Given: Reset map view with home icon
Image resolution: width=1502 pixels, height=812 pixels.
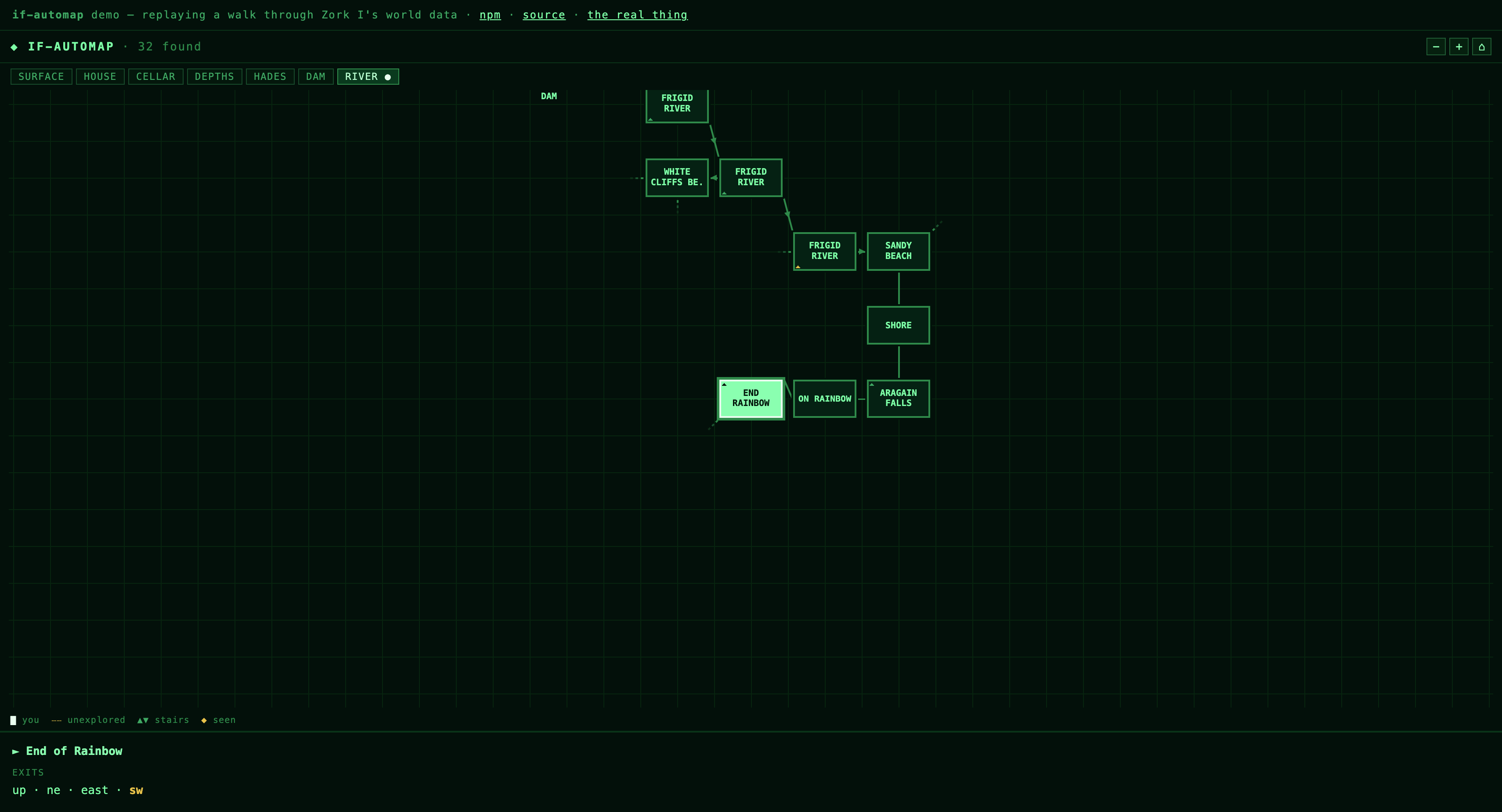Looking at the screenshot, I should point(1482,47).
